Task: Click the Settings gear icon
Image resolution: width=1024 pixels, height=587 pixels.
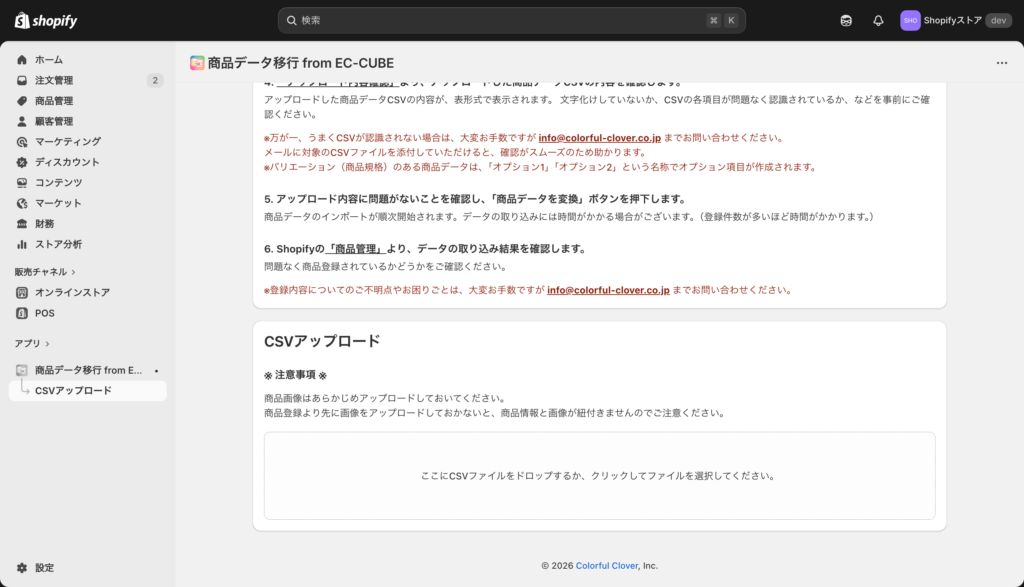Action: pos(22,567)
